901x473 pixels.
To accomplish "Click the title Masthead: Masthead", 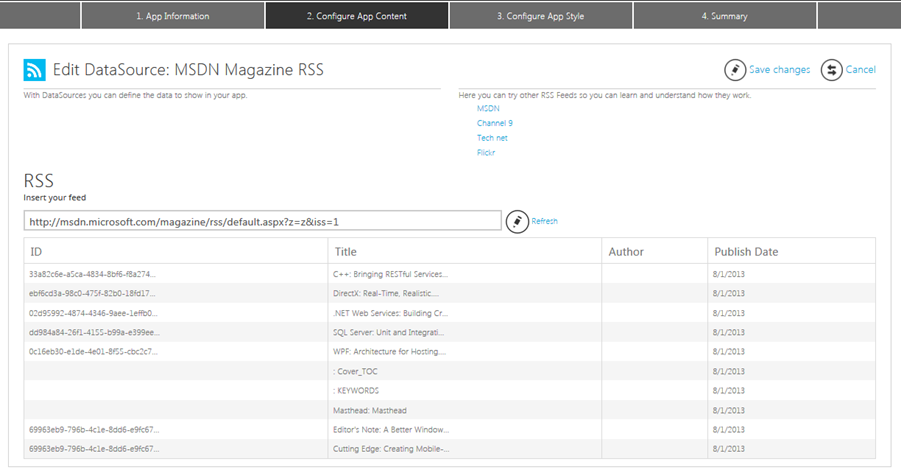I will coord(369,410).
